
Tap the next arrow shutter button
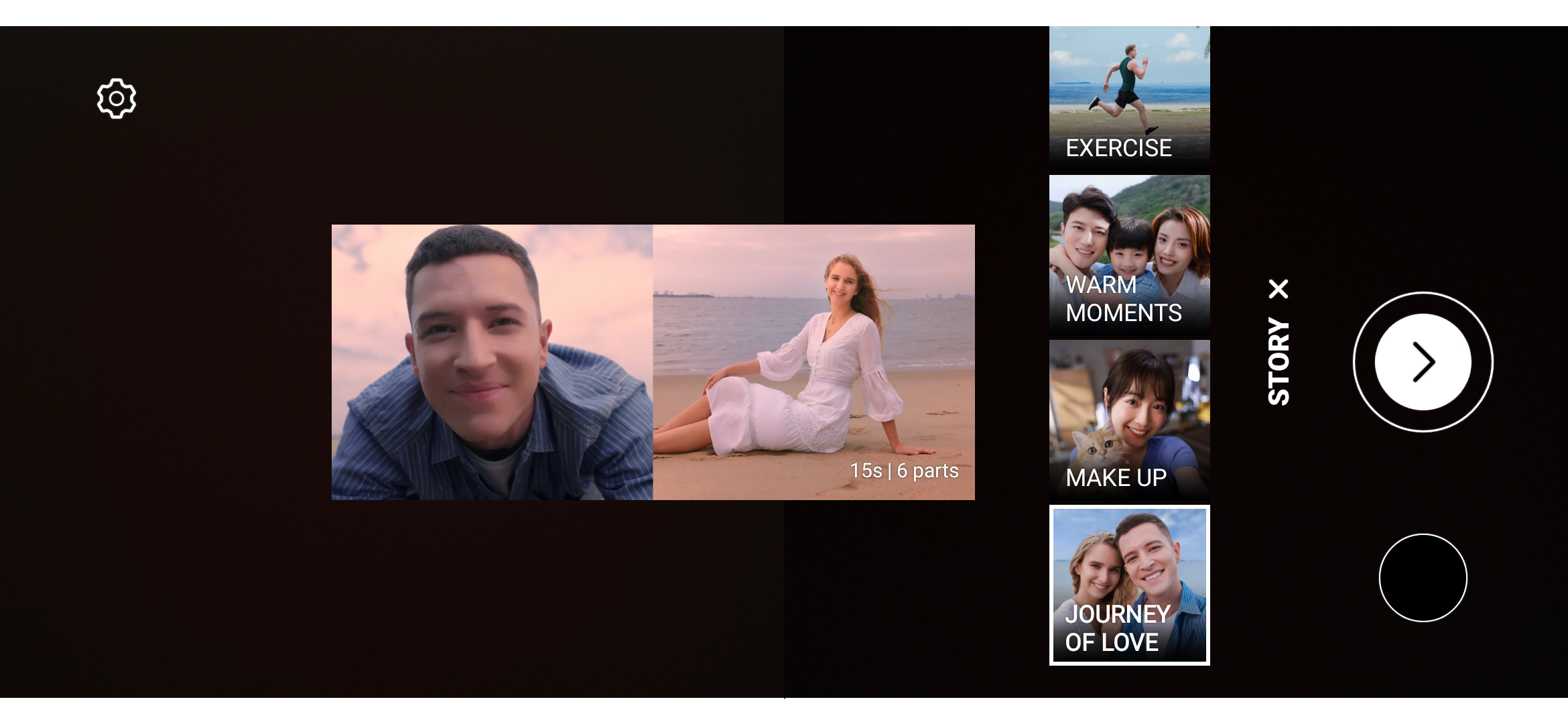click(1423, 362)
